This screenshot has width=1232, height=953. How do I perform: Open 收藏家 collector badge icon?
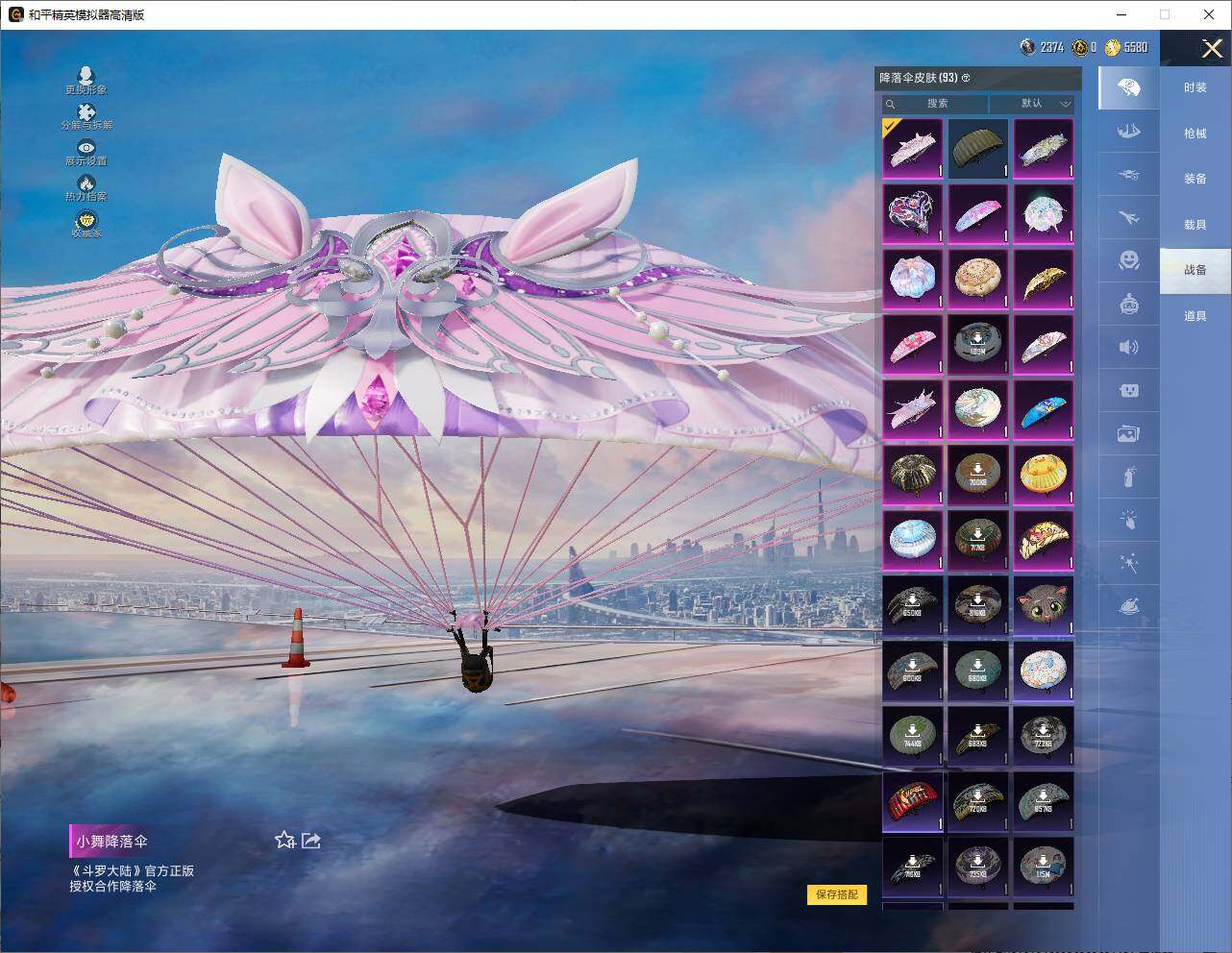86,225
